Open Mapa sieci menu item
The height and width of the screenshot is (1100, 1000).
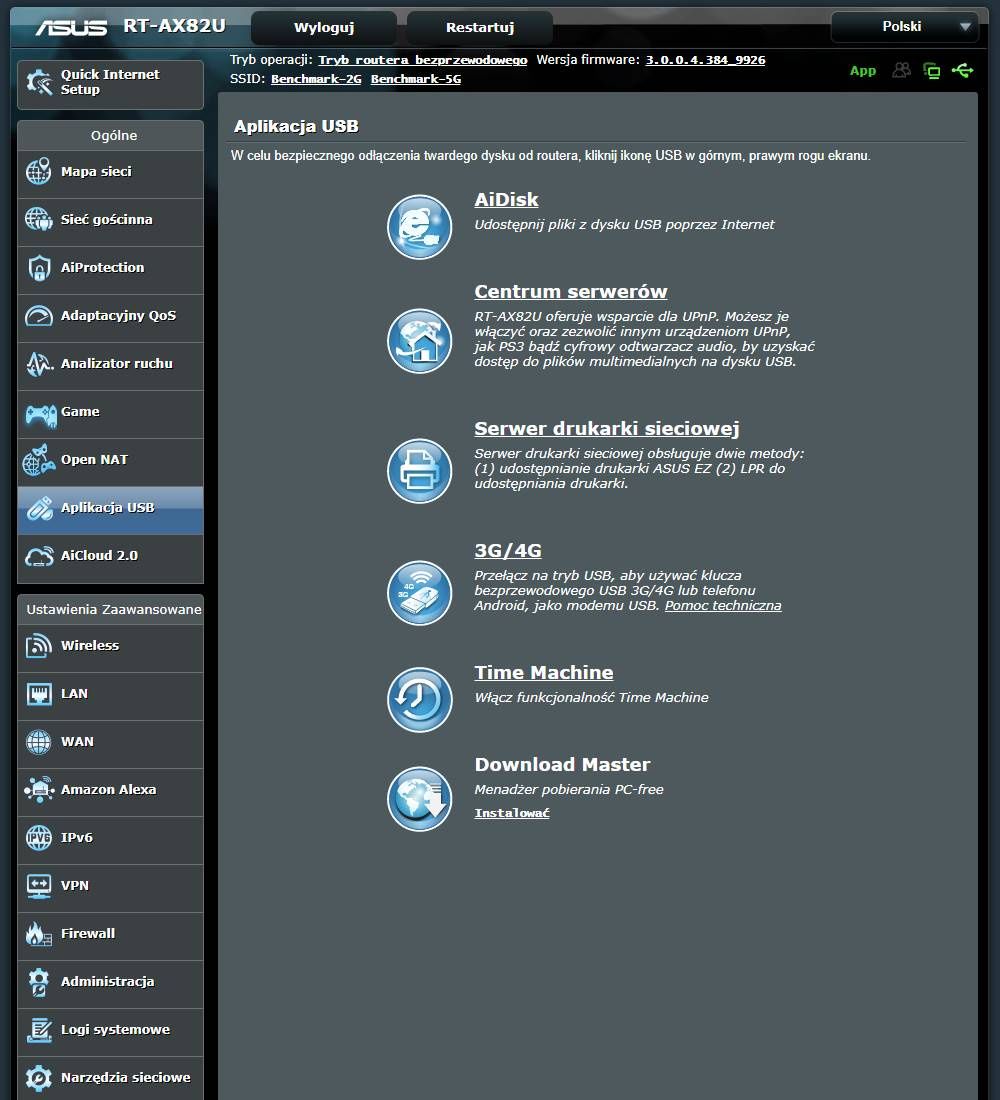click(x=110, y=175)
